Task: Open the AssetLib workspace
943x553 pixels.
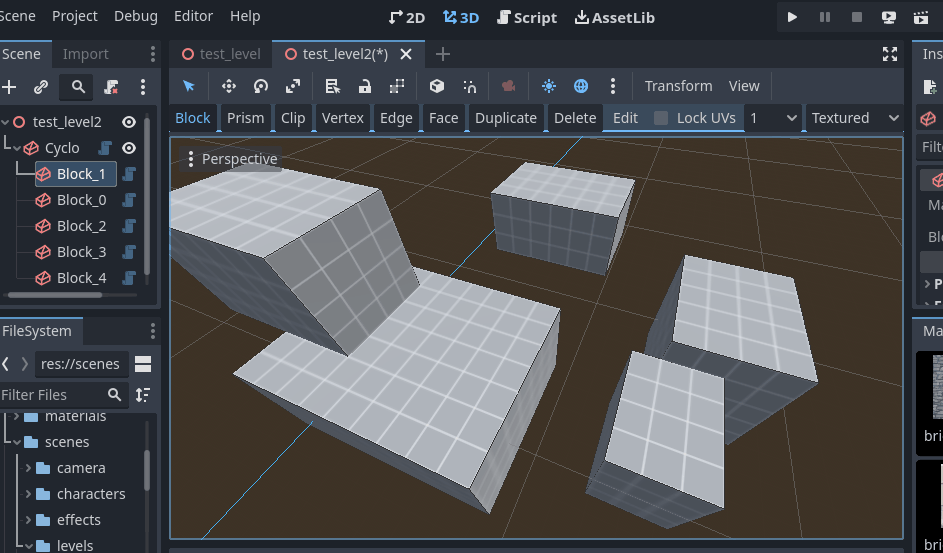Action: (x=615, y=17)
